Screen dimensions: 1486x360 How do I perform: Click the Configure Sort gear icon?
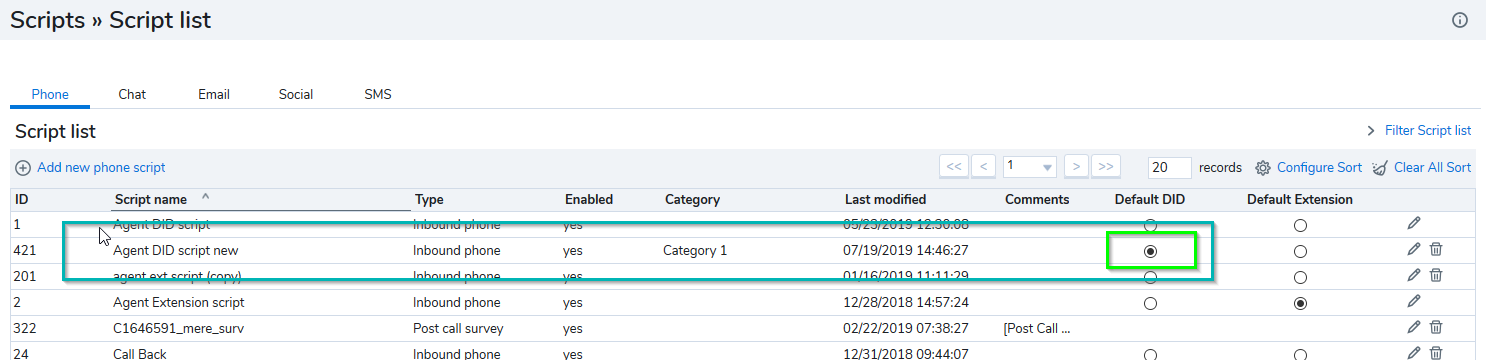pos(1262,168)
